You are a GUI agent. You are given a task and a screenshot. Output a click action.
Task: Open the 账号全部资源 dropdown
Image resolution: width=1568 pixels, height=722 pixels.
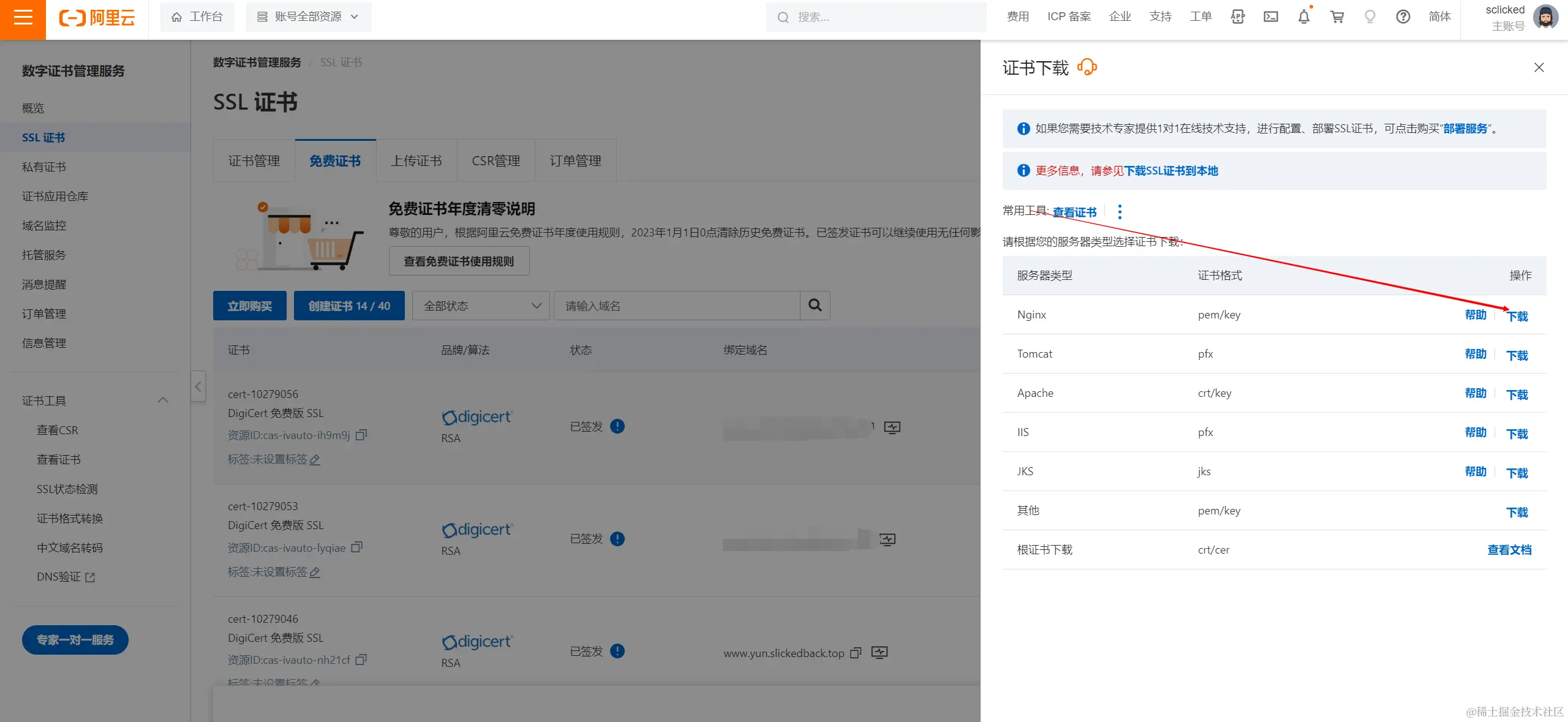(308, 17)
